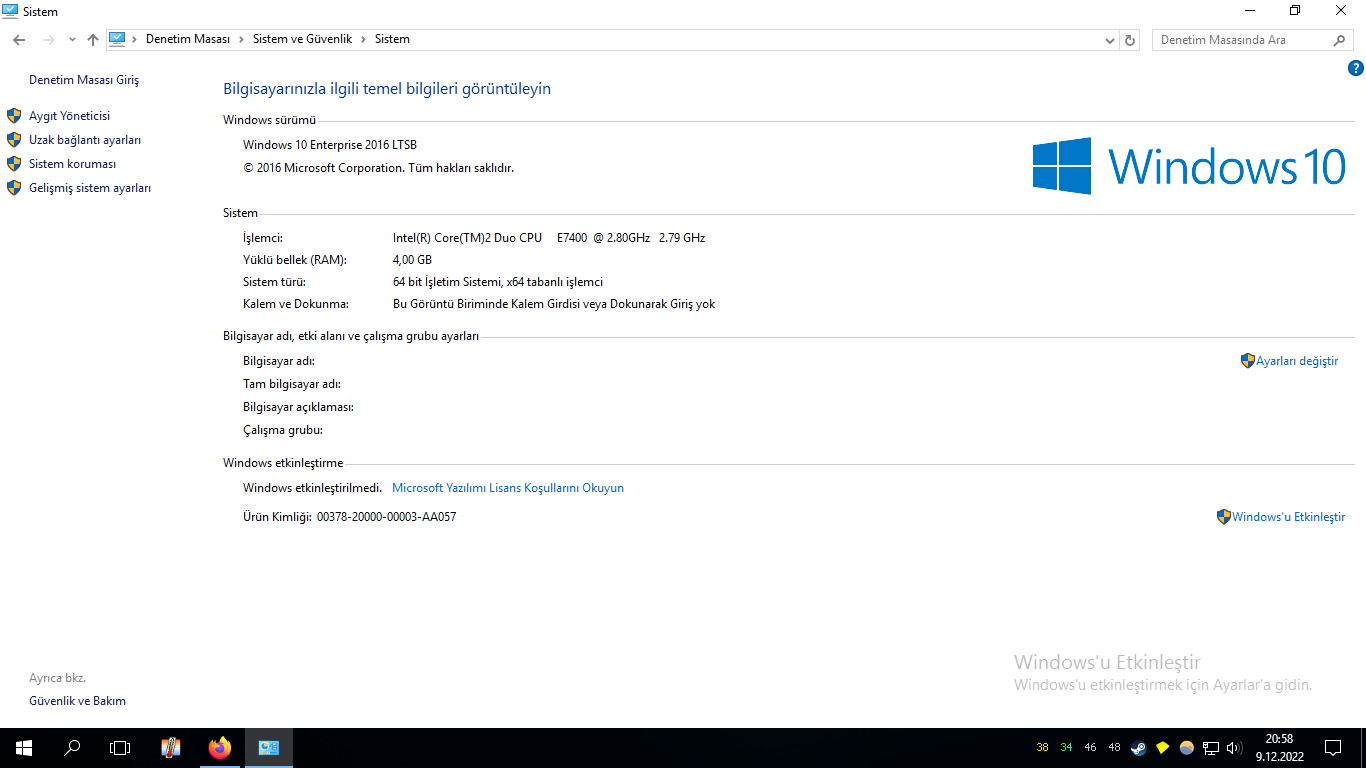Click the Windows 10 Enterprise 2016 LTSB text
The width and height of the screenshot is (1366, 768).
pos(330,145)
